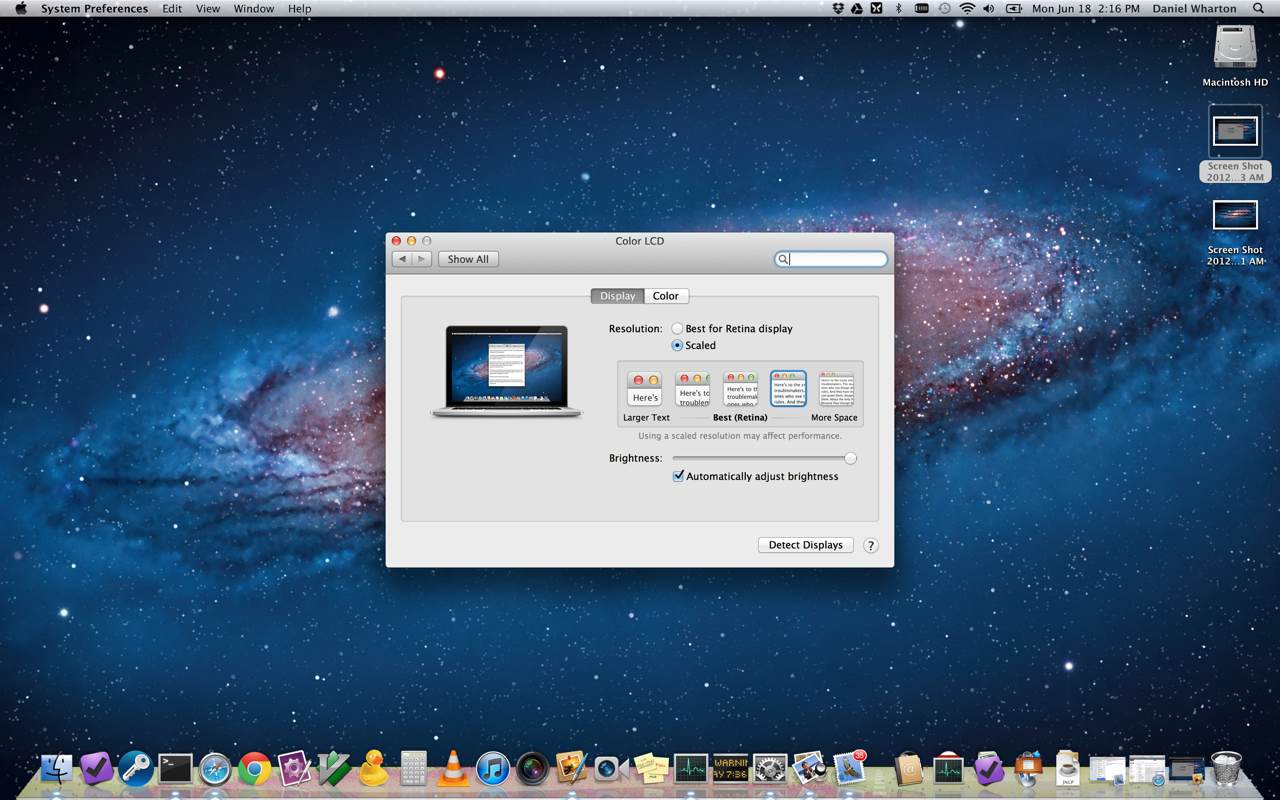Select the Scaled resolution radio button

[677, 345]
